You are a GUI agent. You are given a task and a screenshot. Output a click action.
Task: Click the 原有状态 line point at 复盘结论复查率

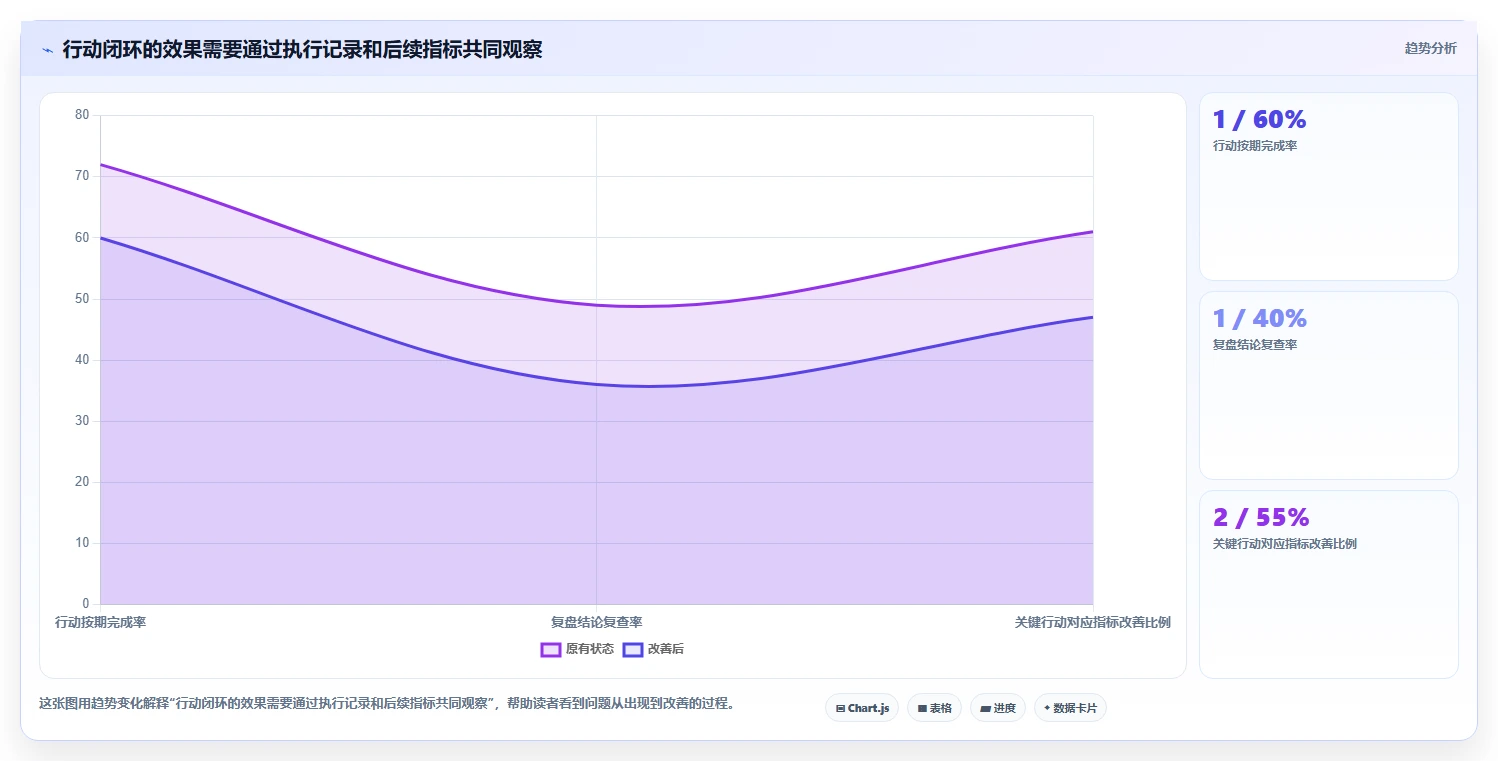596,305
